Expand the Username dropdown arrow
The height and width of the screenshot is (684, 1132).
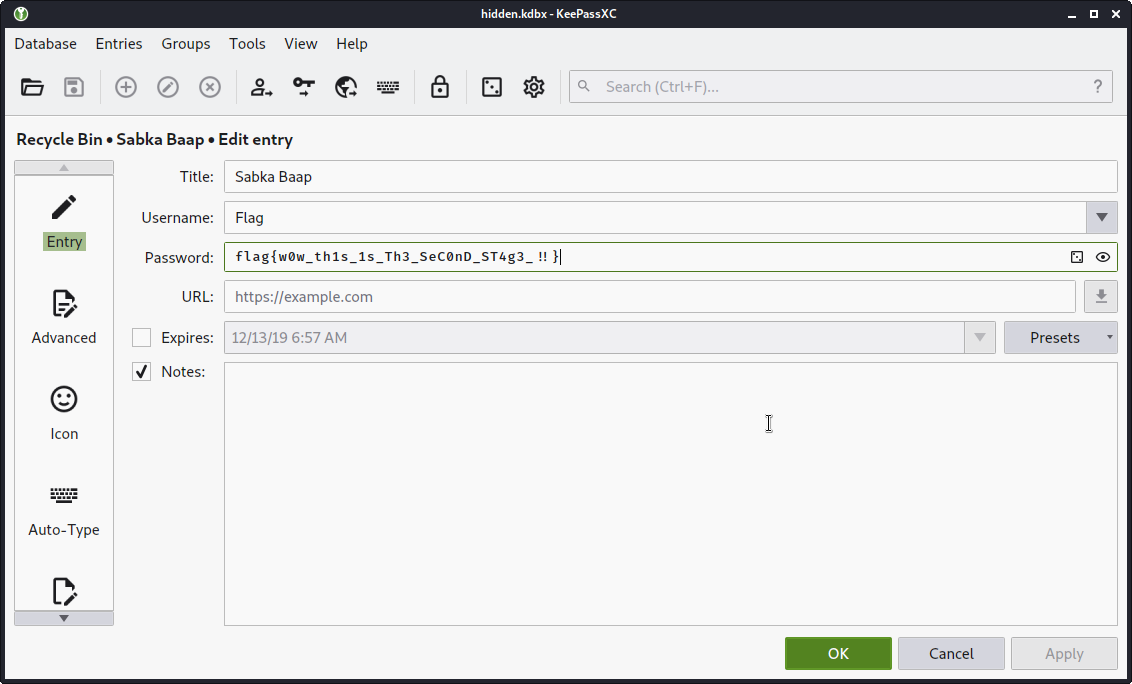1102,217
